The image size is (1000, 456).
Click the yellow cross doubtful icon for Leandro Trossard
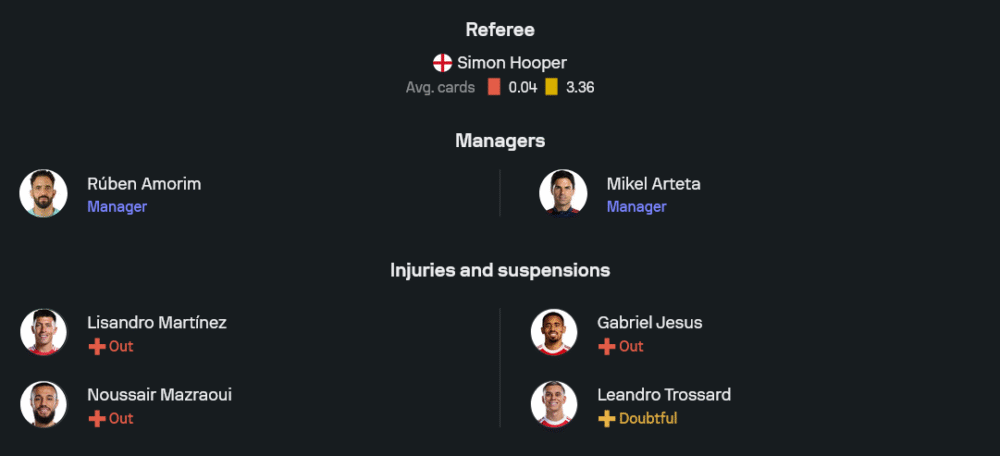tap(607, 419)
